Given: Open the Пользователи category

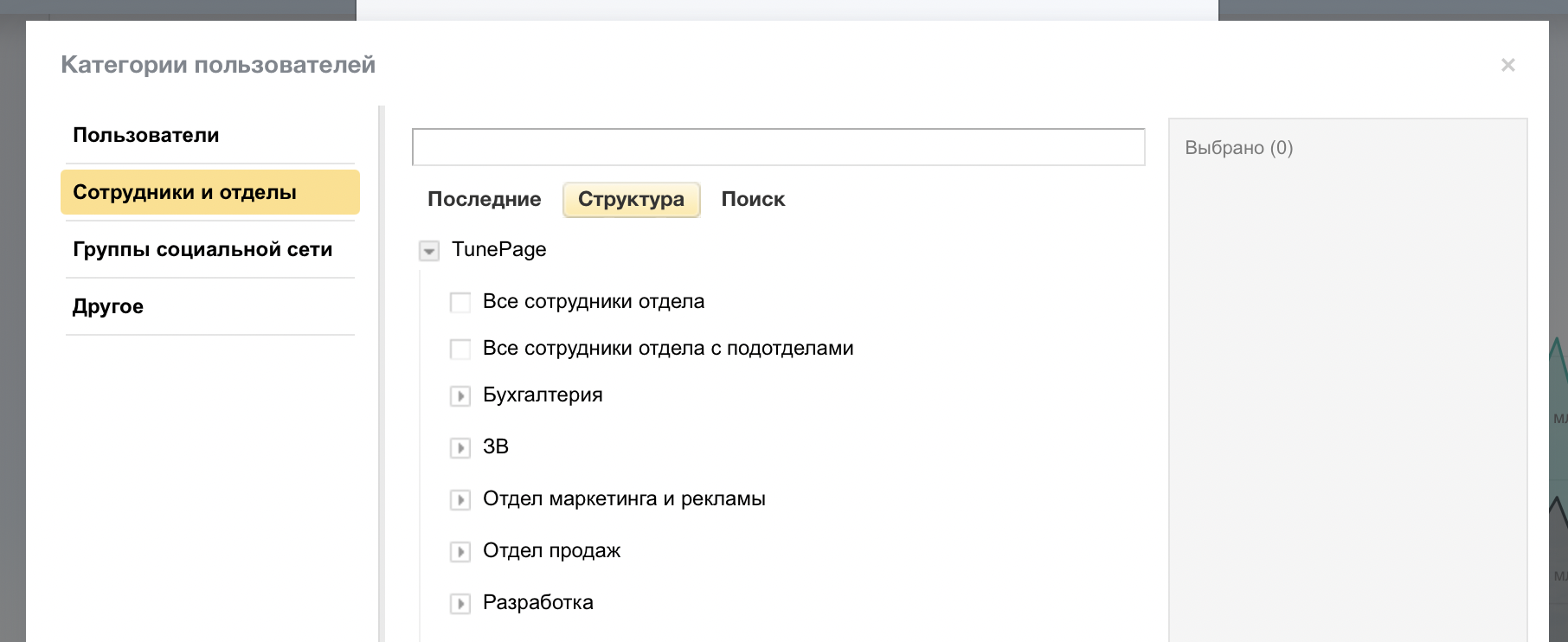Looking at the screenshot, I should coord(145,135).
